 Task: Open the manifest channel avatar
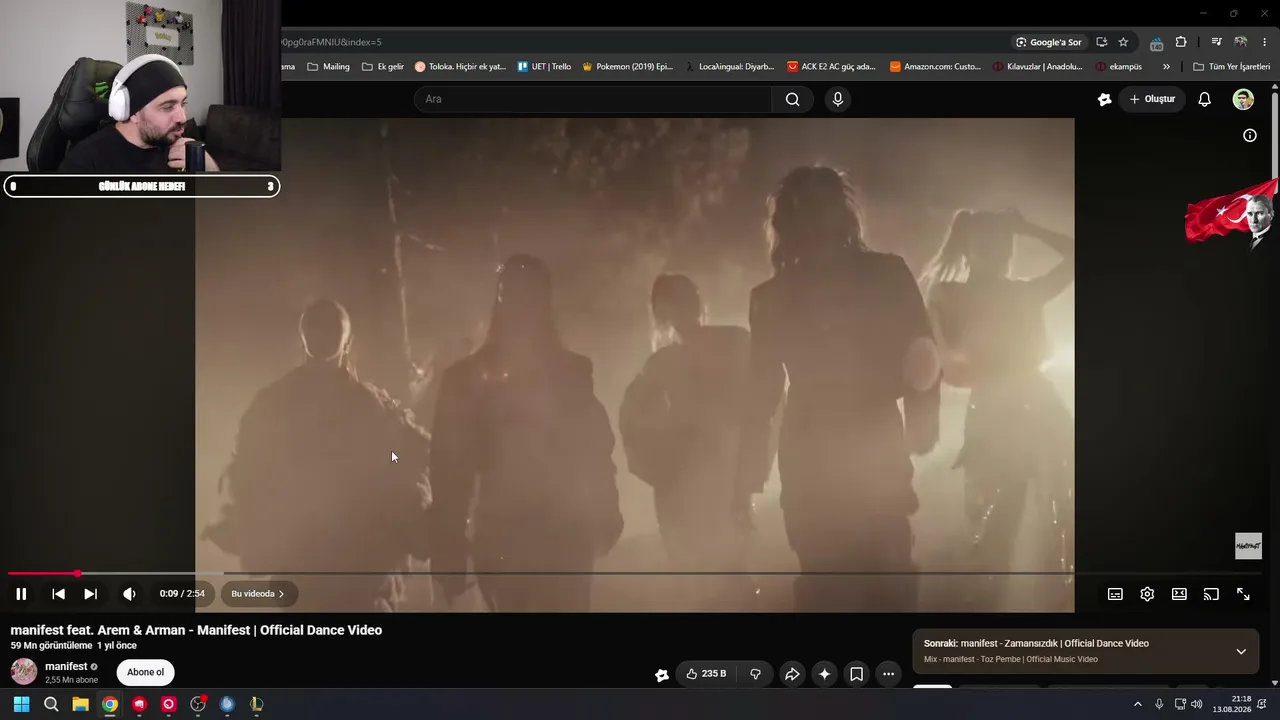pos(24,672)
